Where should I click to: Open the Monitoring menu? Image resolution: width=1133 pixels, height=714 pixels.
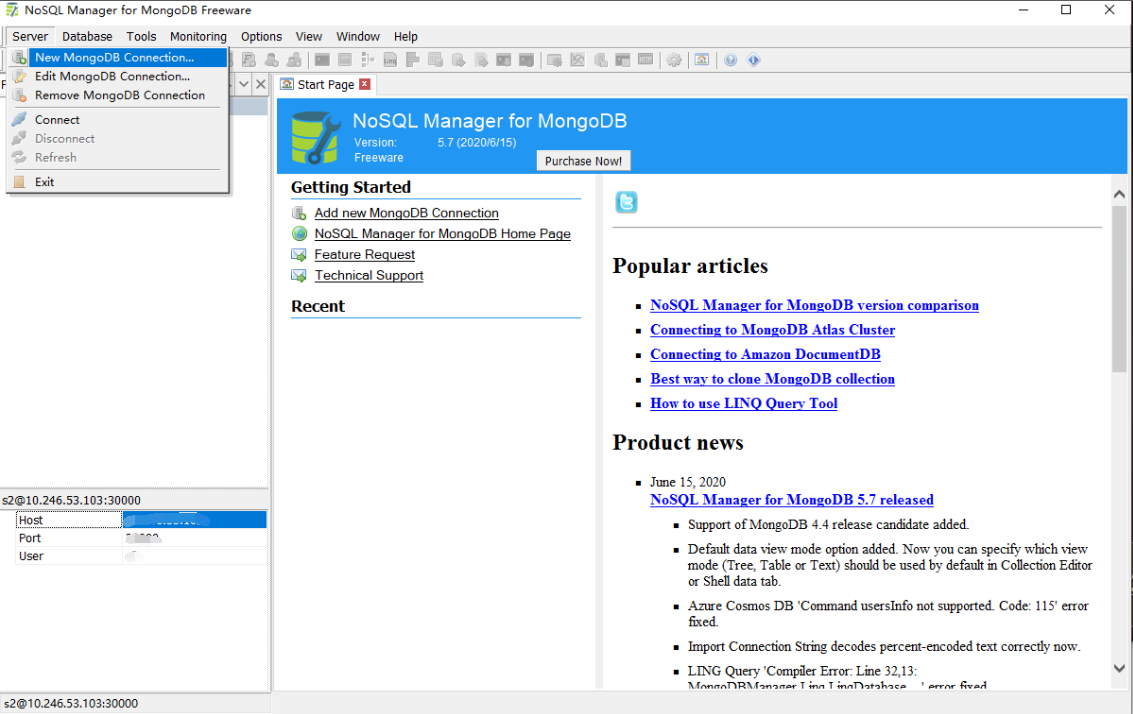198,36
